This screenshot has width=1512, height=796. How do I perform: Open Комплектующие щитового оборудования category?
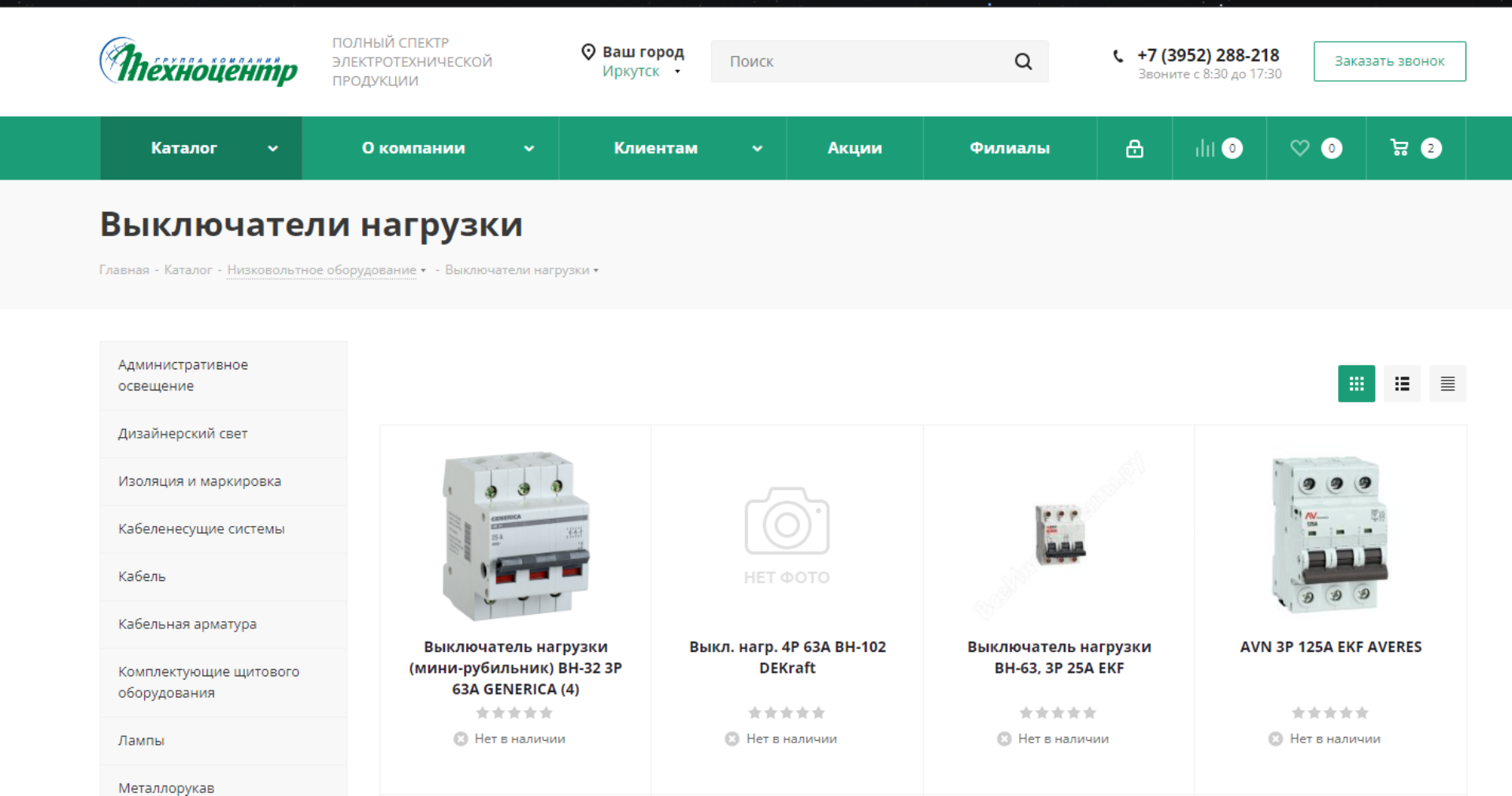coord(224,682)
